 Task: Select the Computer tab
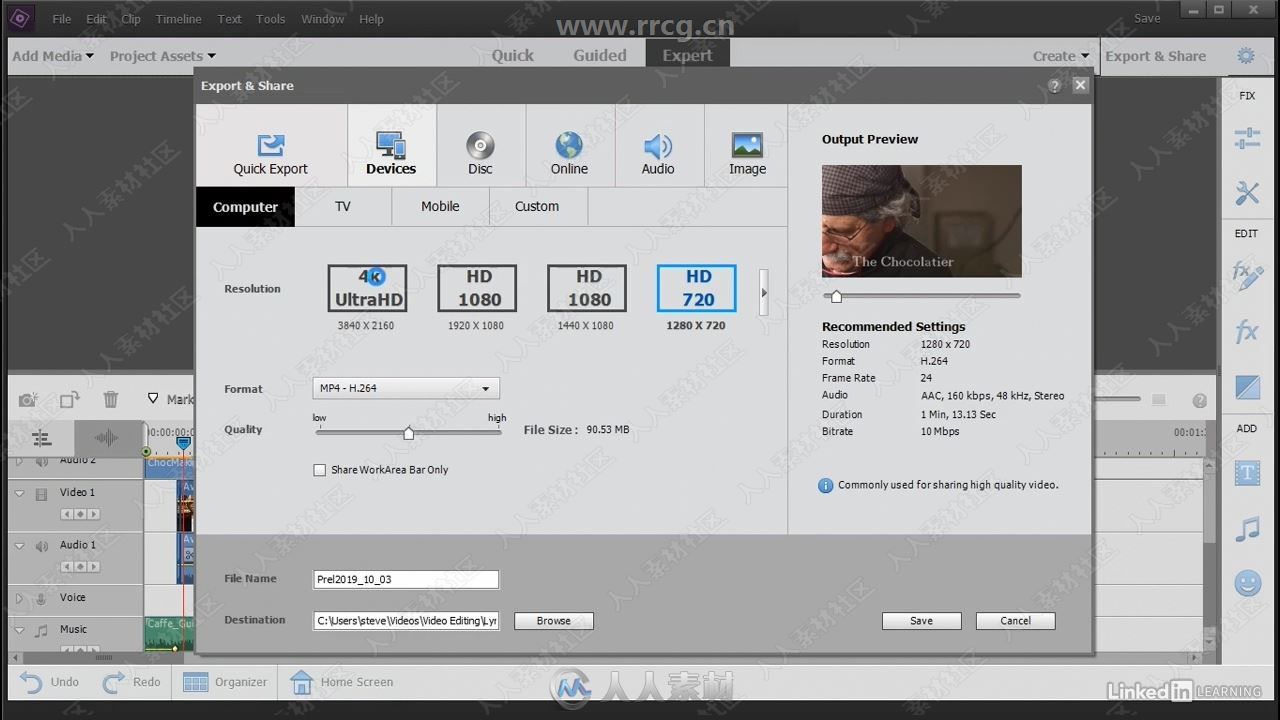(245, 207)
